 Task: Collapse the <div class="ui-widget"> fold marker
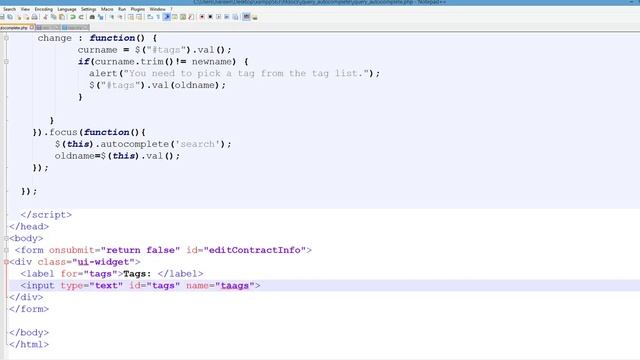(x=6, y=262)
